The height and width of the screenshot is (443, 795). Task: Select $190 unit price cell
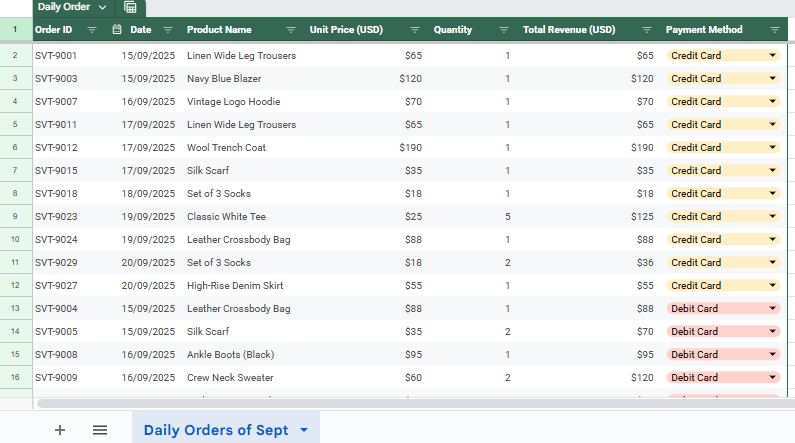point(411,147)
